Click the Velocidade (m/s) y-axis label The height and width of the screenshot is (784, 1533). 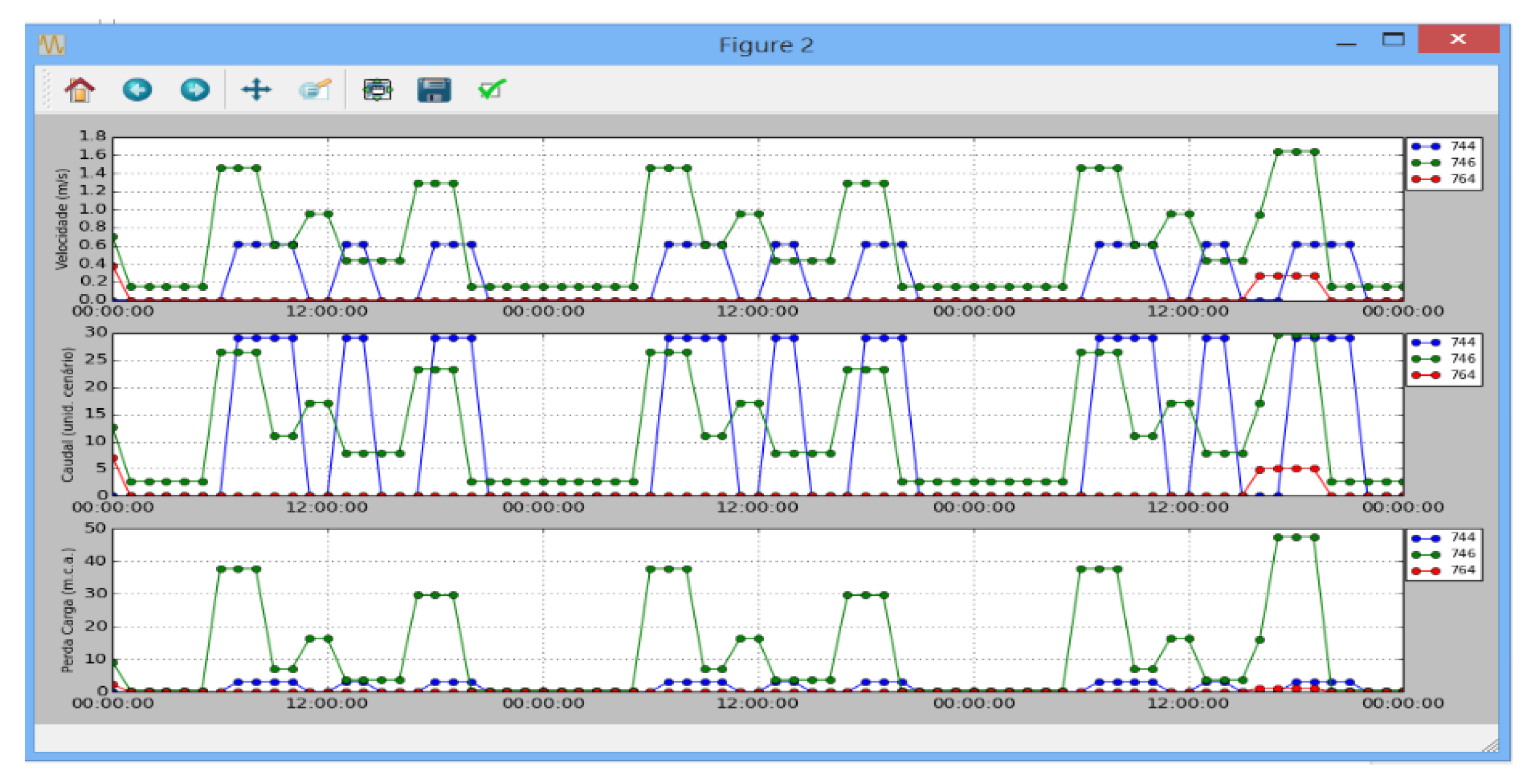pyautogui.click(x=62, y=218)
